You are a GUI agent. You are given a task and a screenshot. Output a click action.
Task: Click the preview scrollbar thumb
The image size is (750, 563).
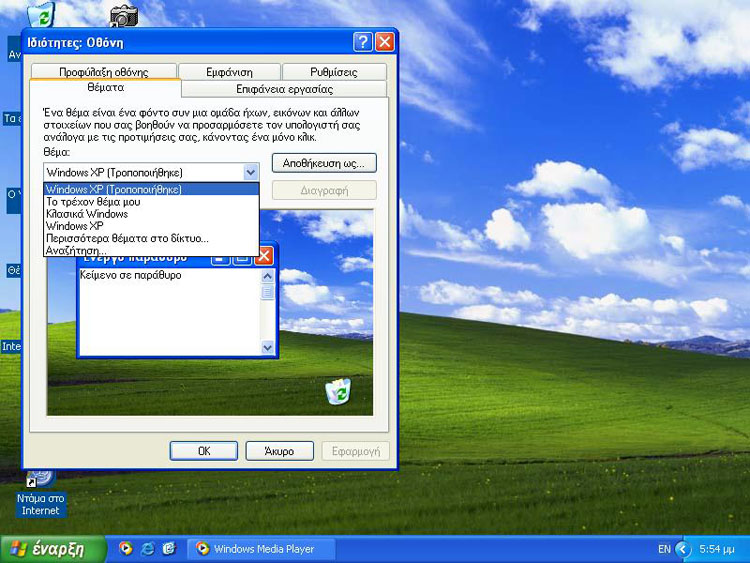[267, 292]
